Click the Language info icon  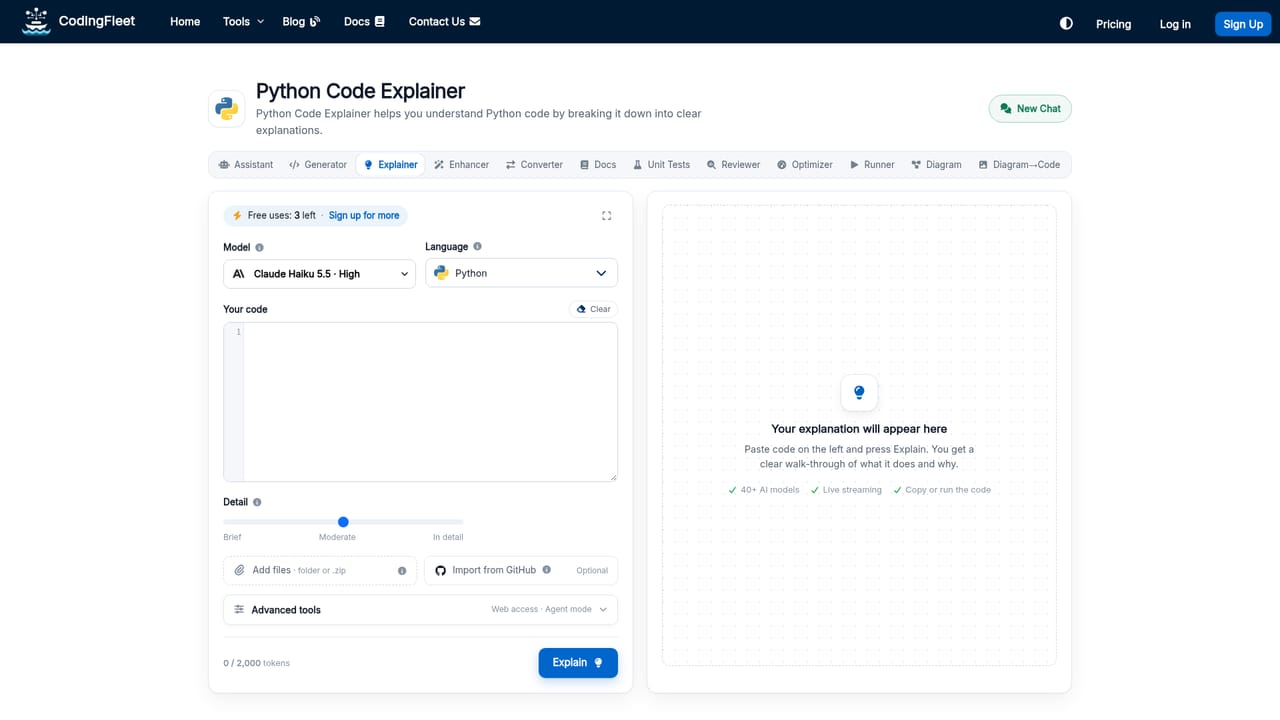pos(477,246)
